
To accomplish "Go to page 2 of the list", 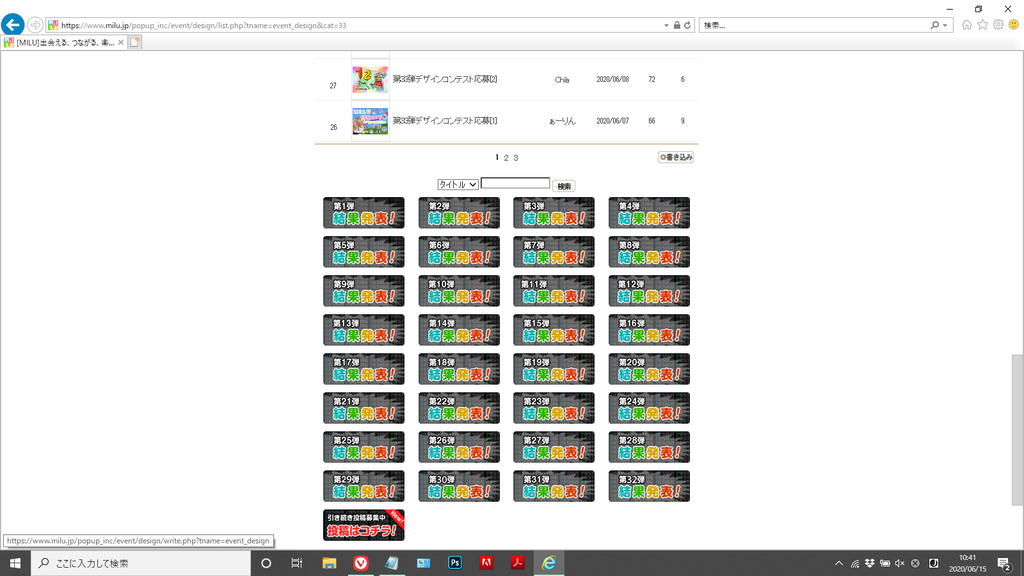I will coord(506,158).
